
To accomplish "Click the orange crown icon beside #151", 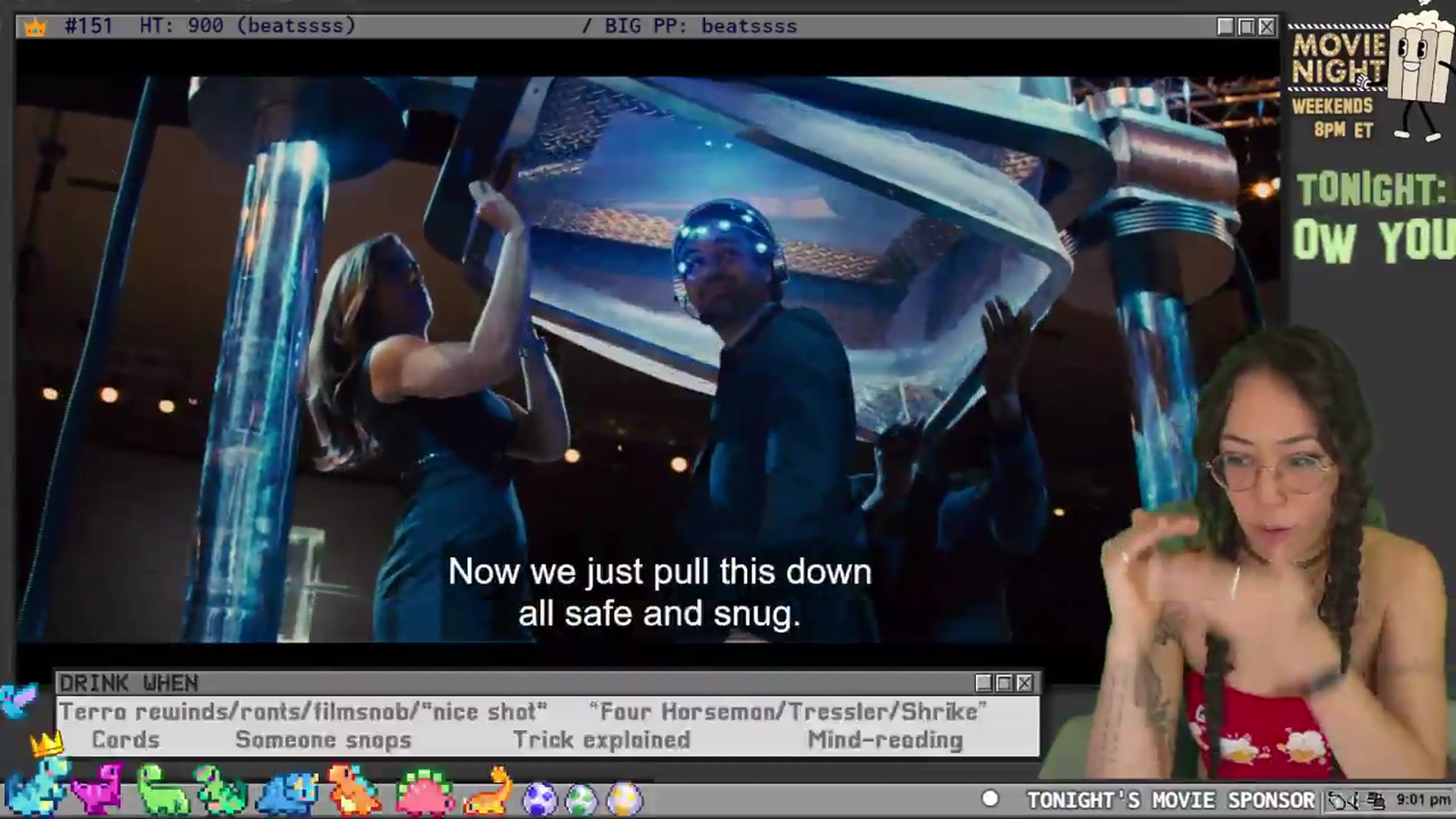I will click(x=35, y=27).
